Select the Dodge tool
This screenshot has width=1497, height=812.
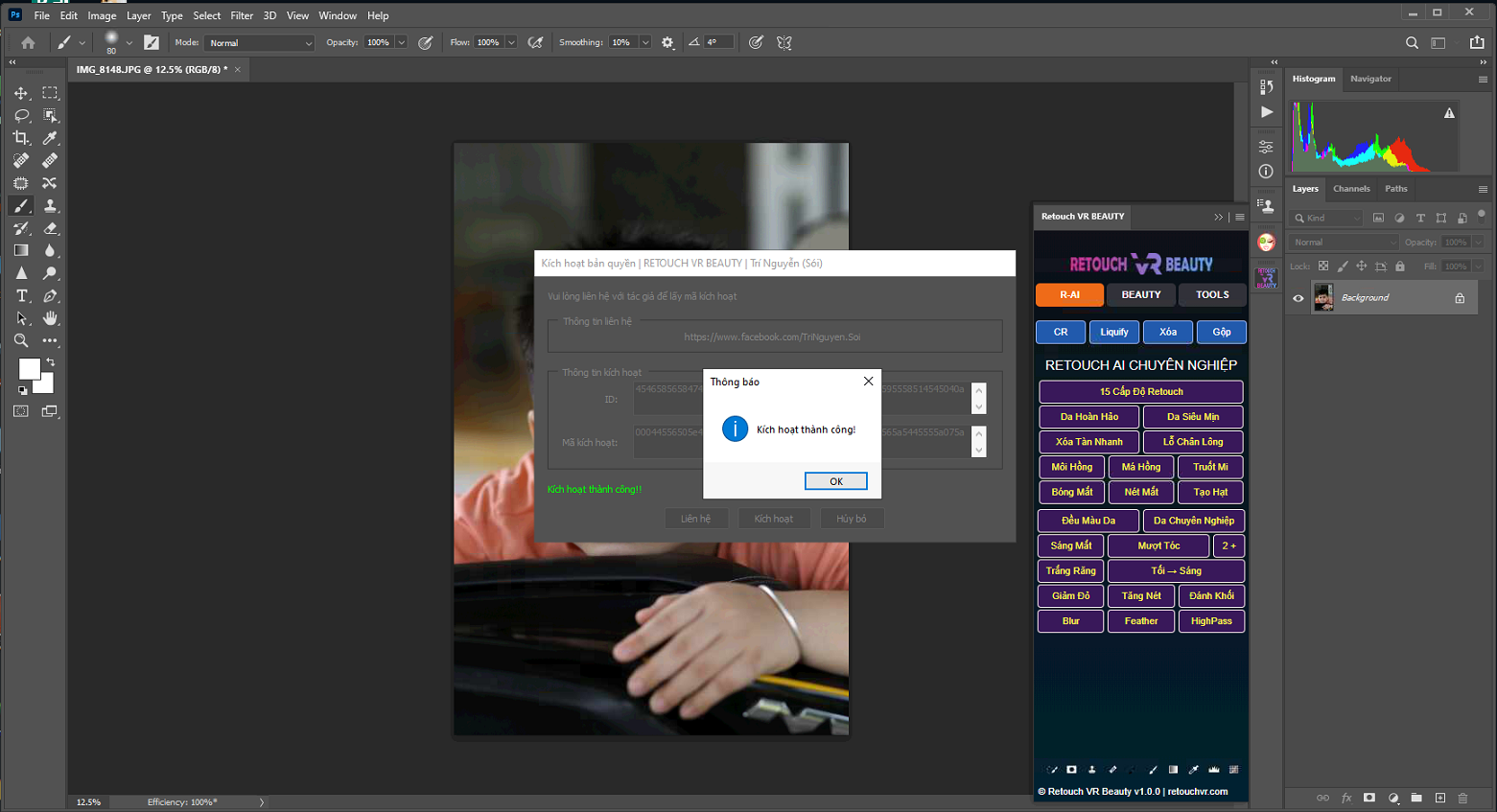(50, 273)
